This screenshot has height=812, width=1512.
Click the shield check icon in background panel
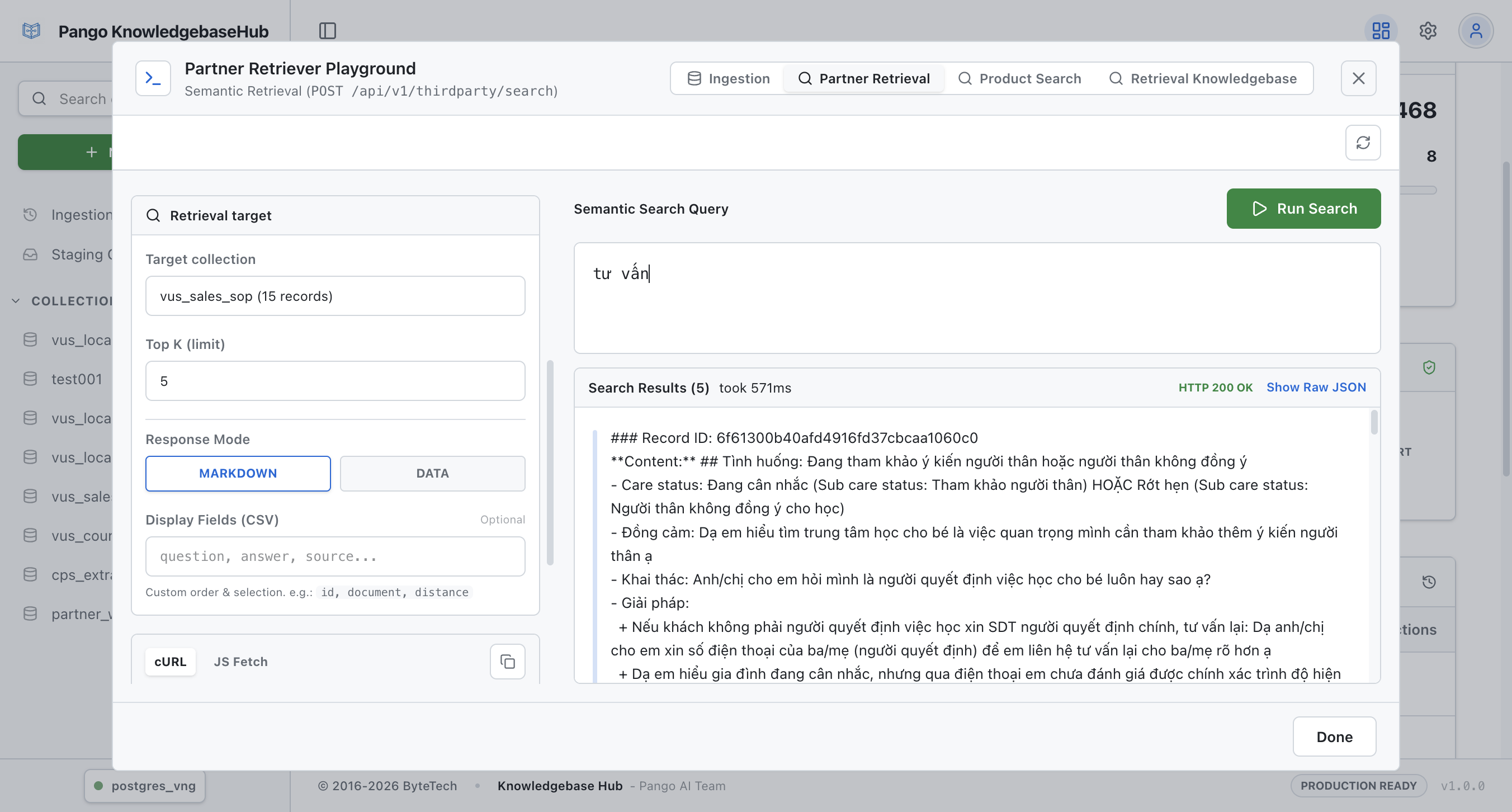point(1429,367)
